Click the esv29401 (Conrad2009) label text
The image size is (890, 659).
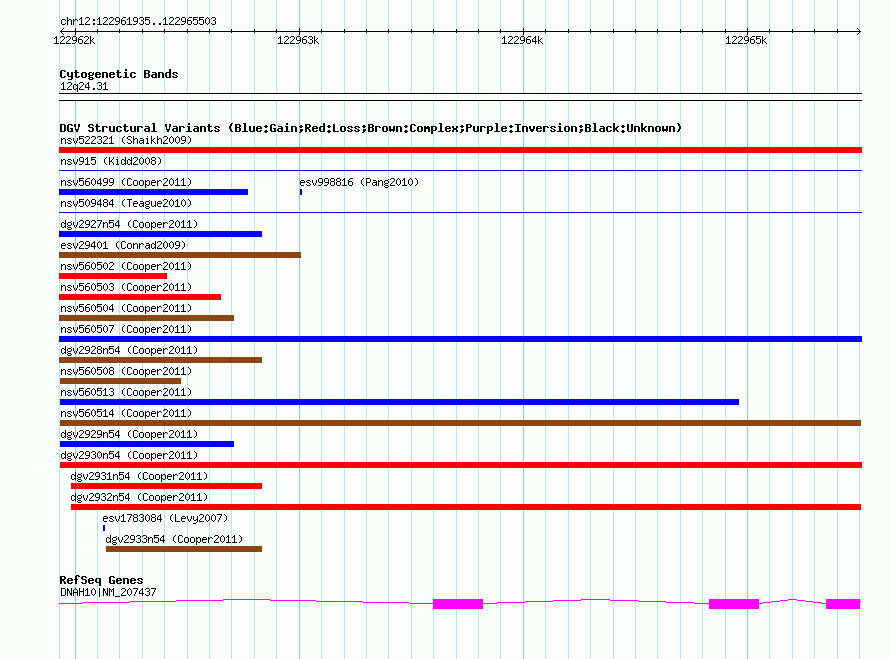(x=123, y=245)
